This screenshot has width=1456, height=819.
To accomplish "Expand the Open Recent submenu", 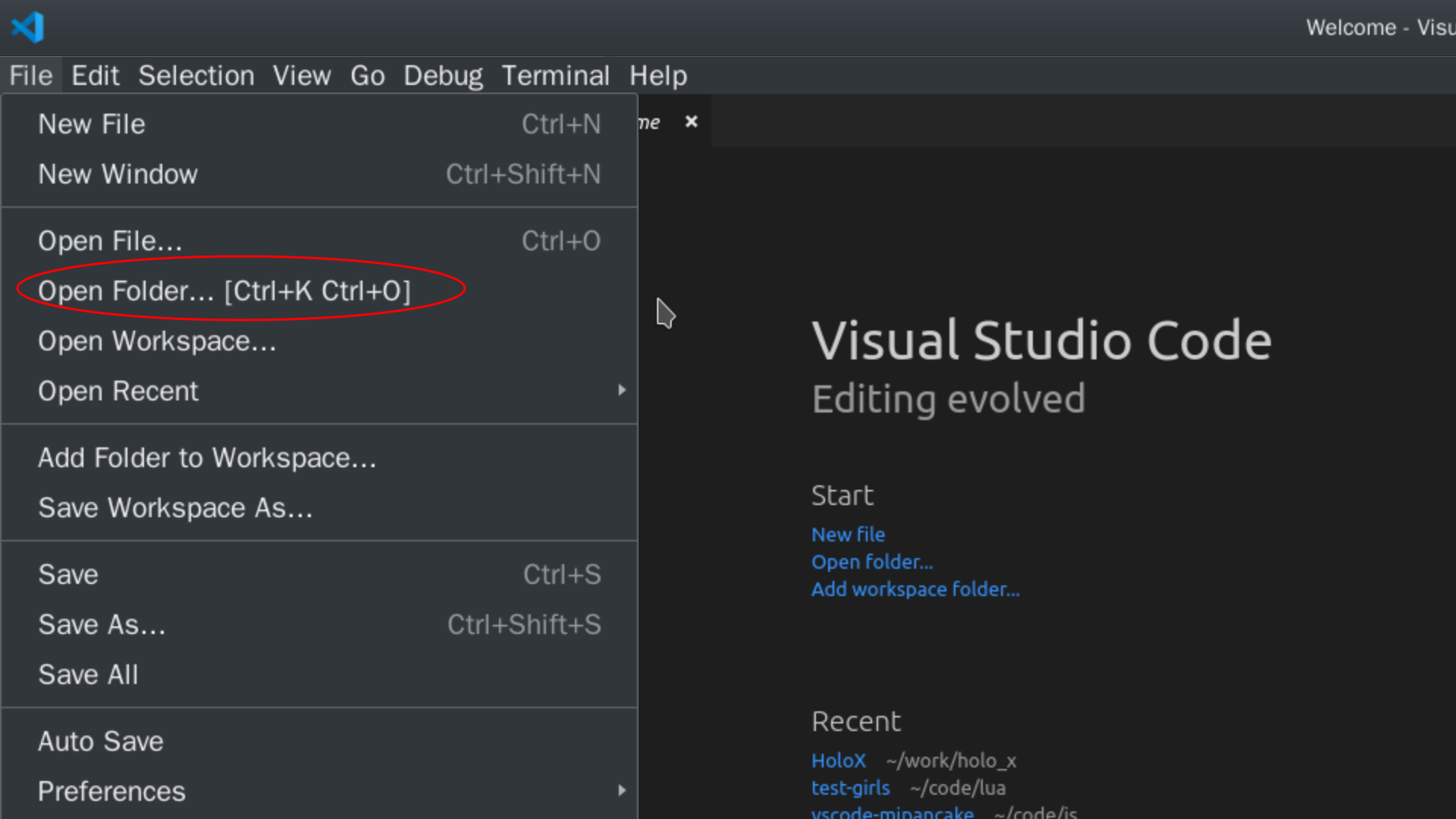I will pyautogui.click(x=319, y=391).
